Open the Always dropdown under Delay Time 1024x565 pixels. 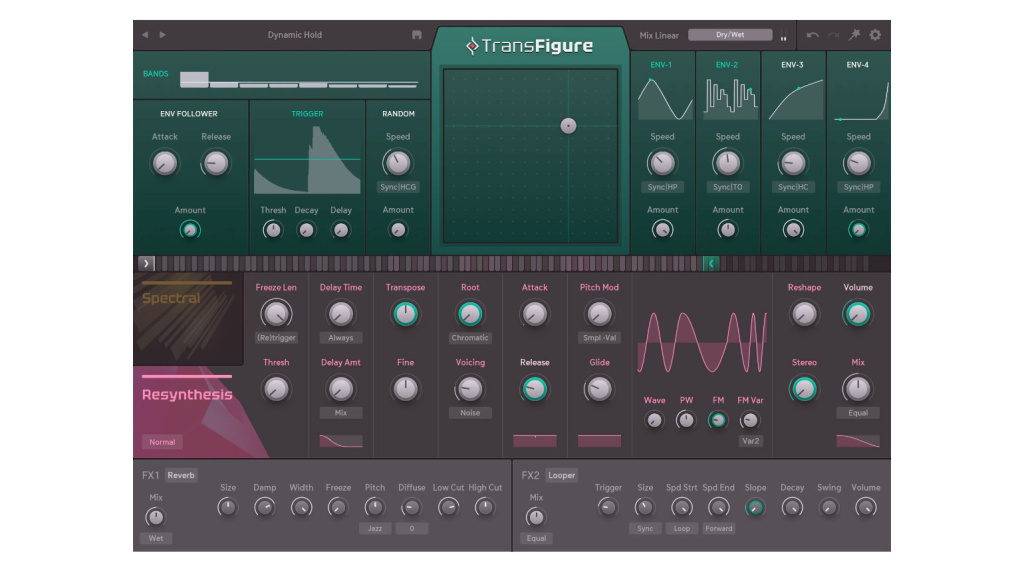[341, 338]
